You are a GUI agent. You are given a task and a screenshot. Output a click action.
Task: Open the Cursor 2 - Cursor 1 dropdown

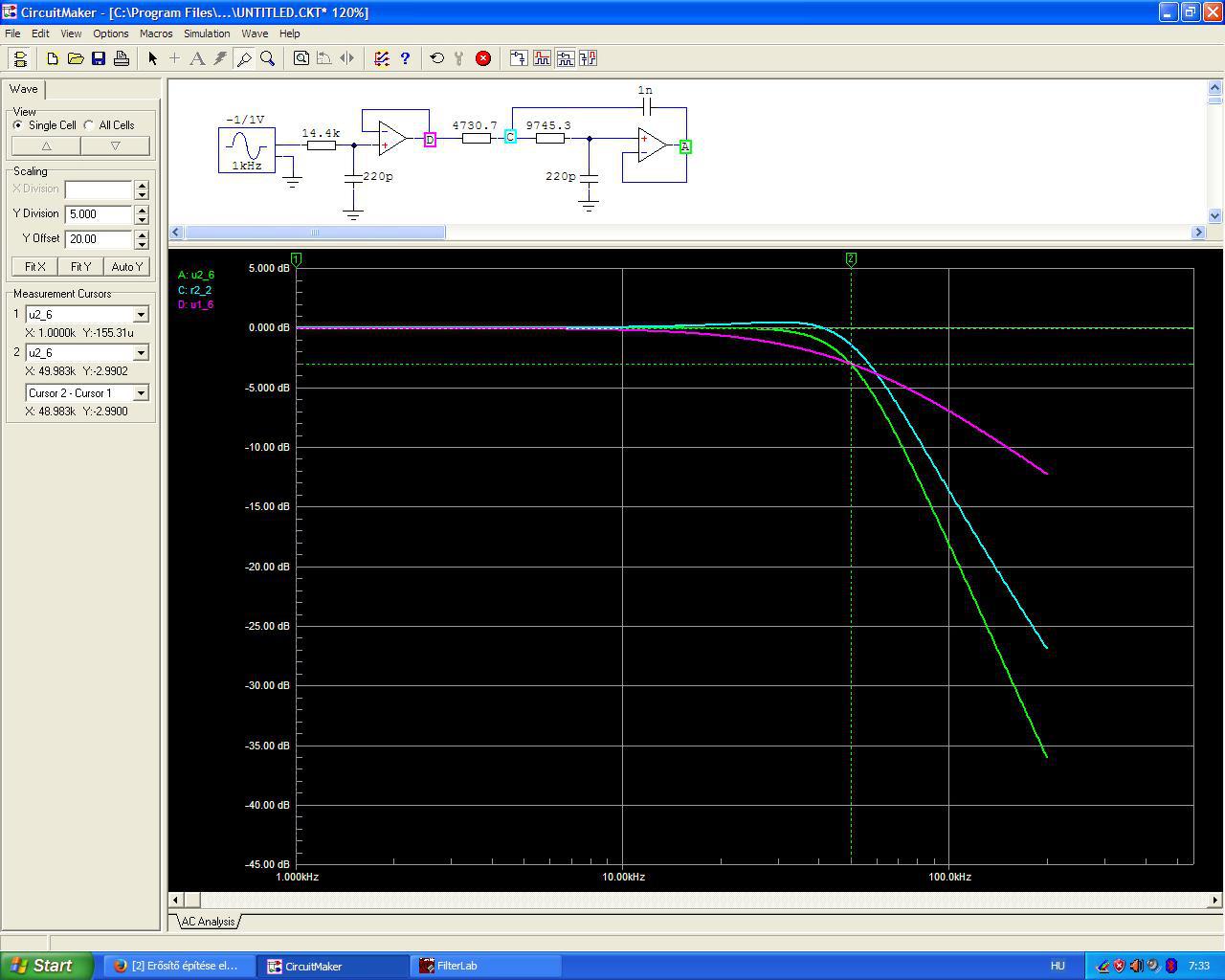pyautogui.click(x=141, y=393)
